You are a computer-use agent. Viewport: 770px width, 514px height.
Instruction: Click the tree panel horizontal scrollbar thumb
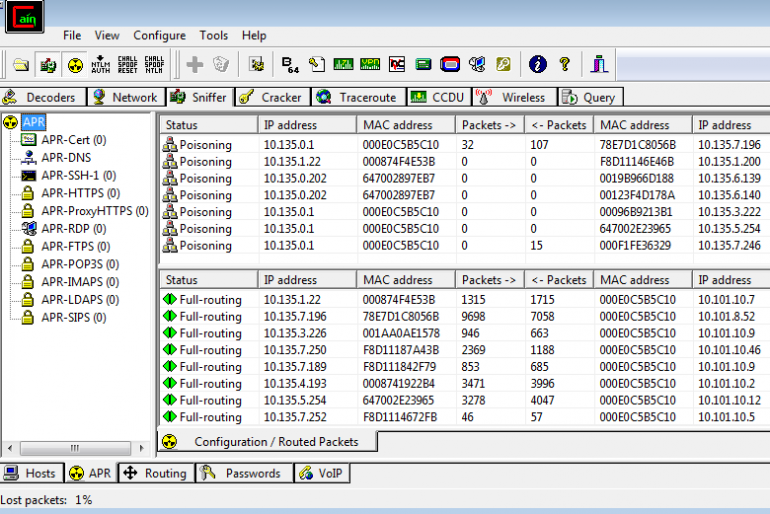tap(75, 448)
